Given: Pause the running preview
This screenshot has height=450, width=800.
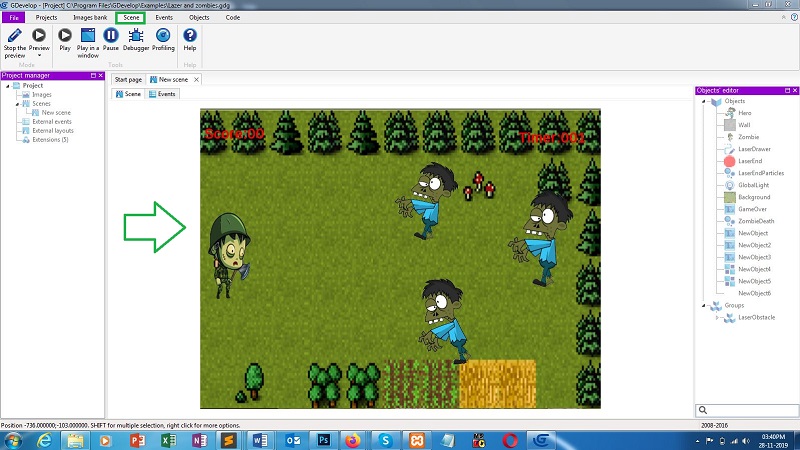Looking at the screenshot, I should (111, 40).
